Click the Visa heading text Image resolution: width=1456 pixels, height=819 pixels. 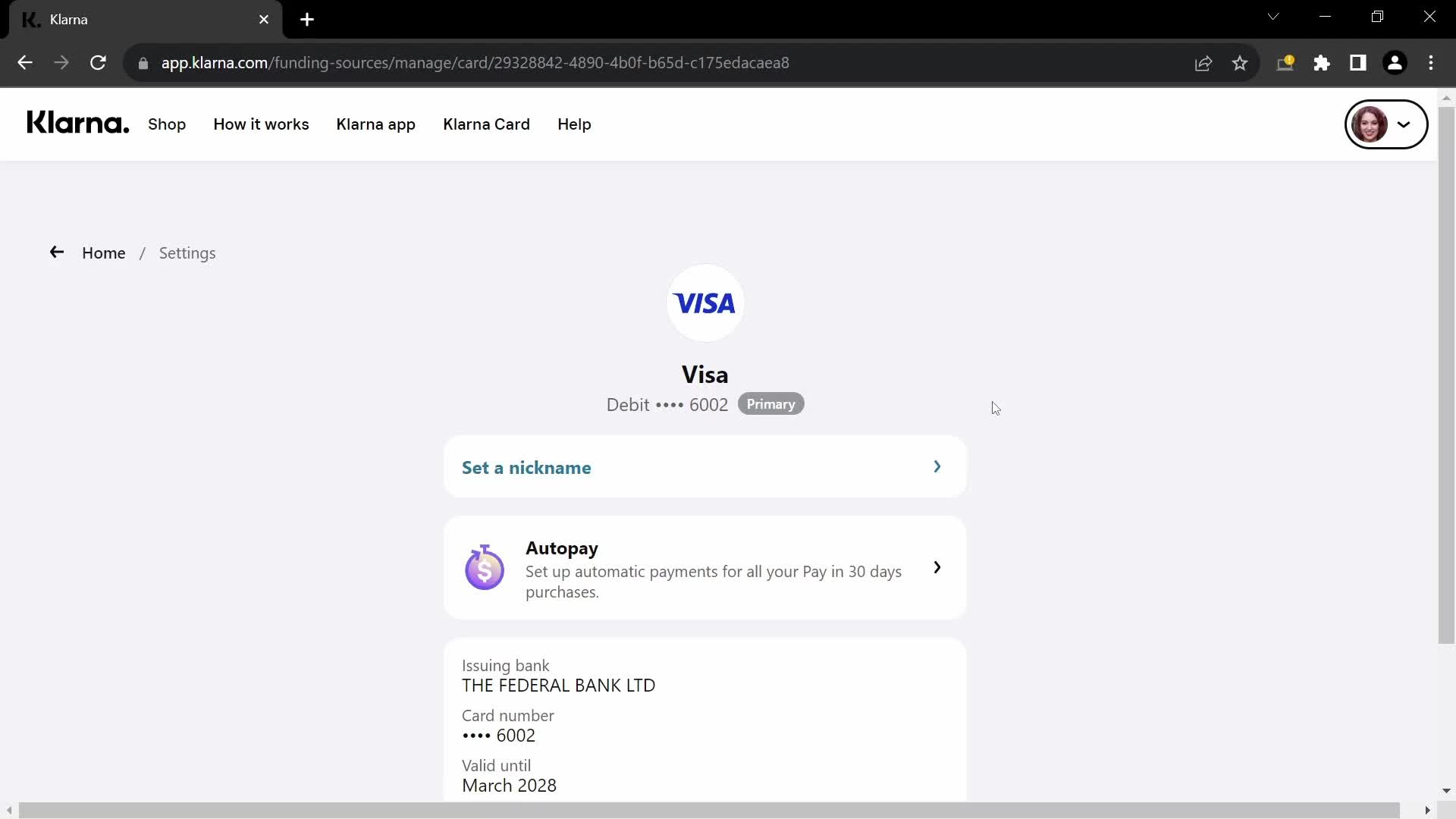pyautogui.click(x=705, y=375)
